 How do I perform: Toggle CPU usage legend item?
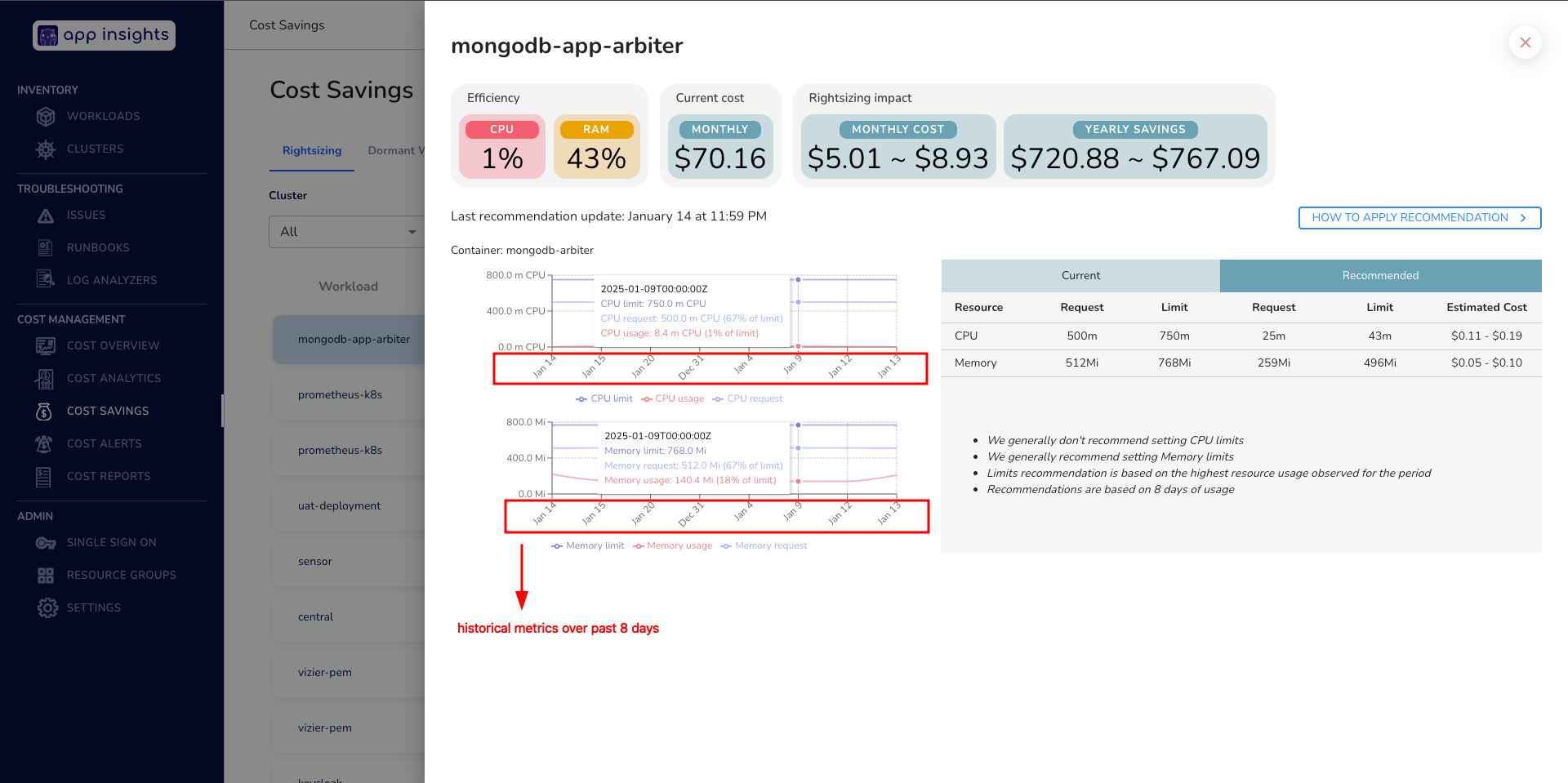point(673,398)
